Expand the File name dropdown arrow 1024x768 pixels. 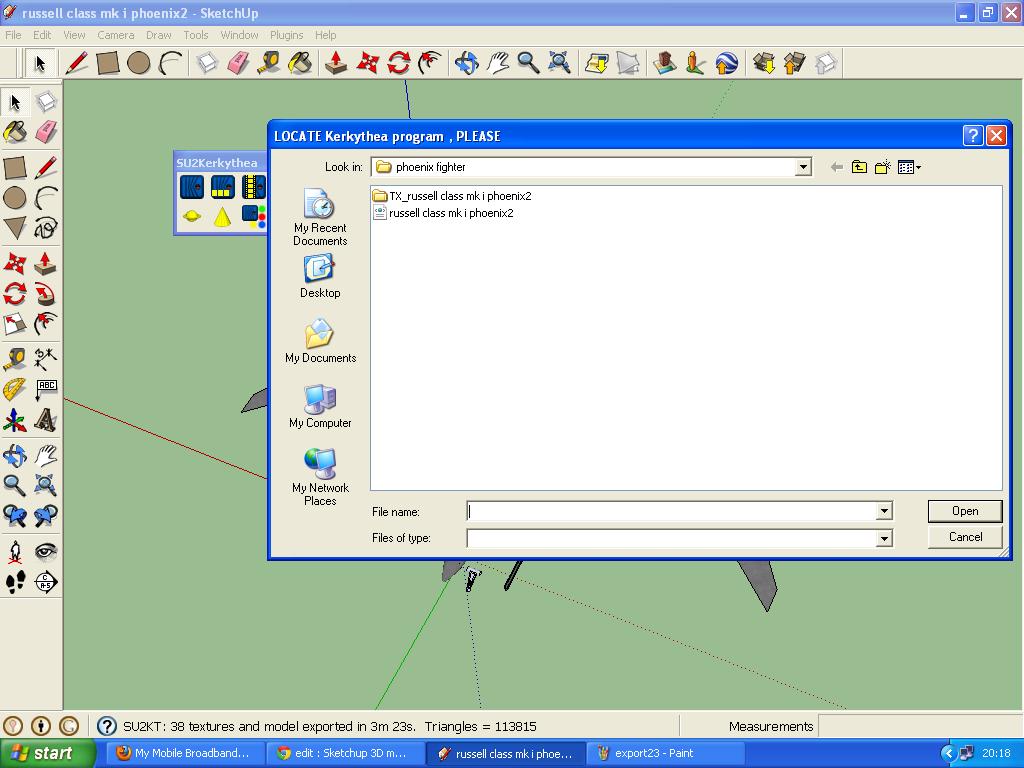click(884, 511)
